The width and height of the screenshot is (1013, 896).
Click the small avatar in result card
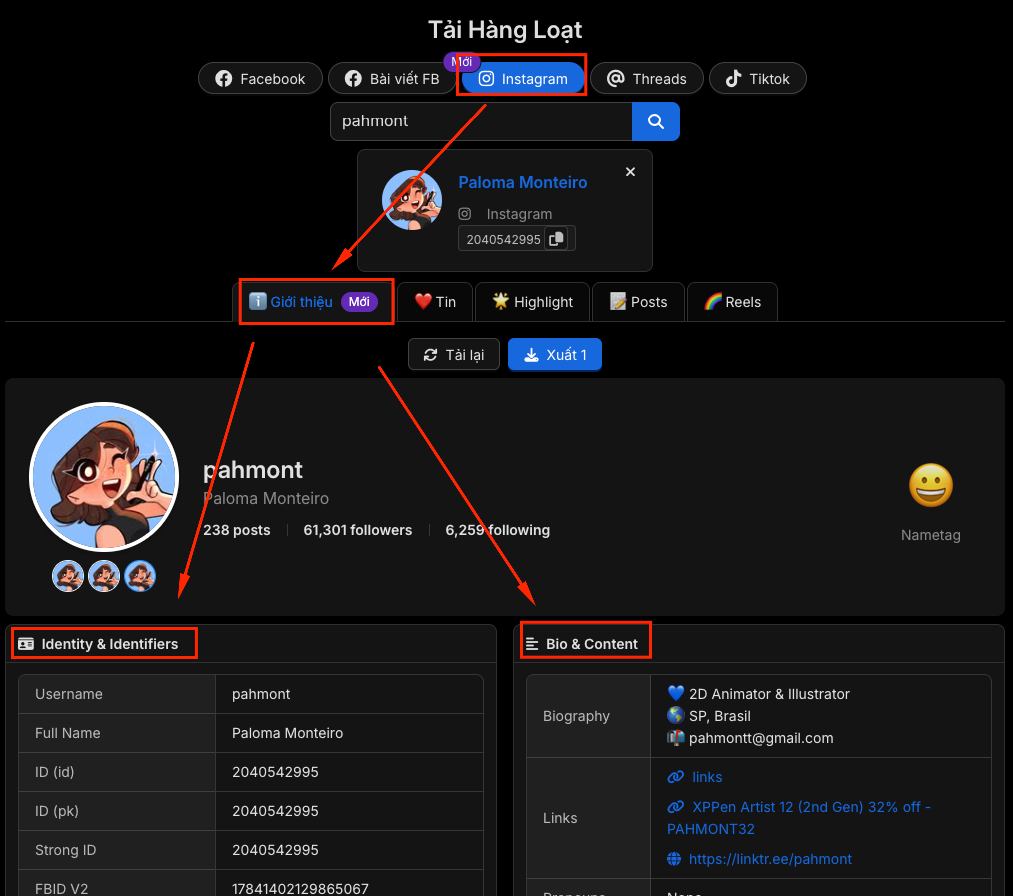[412, 200]
